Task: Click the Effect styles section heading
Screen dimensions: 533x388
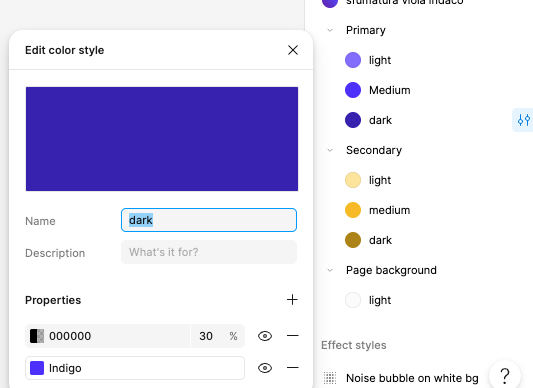Action: coord(354,345)
